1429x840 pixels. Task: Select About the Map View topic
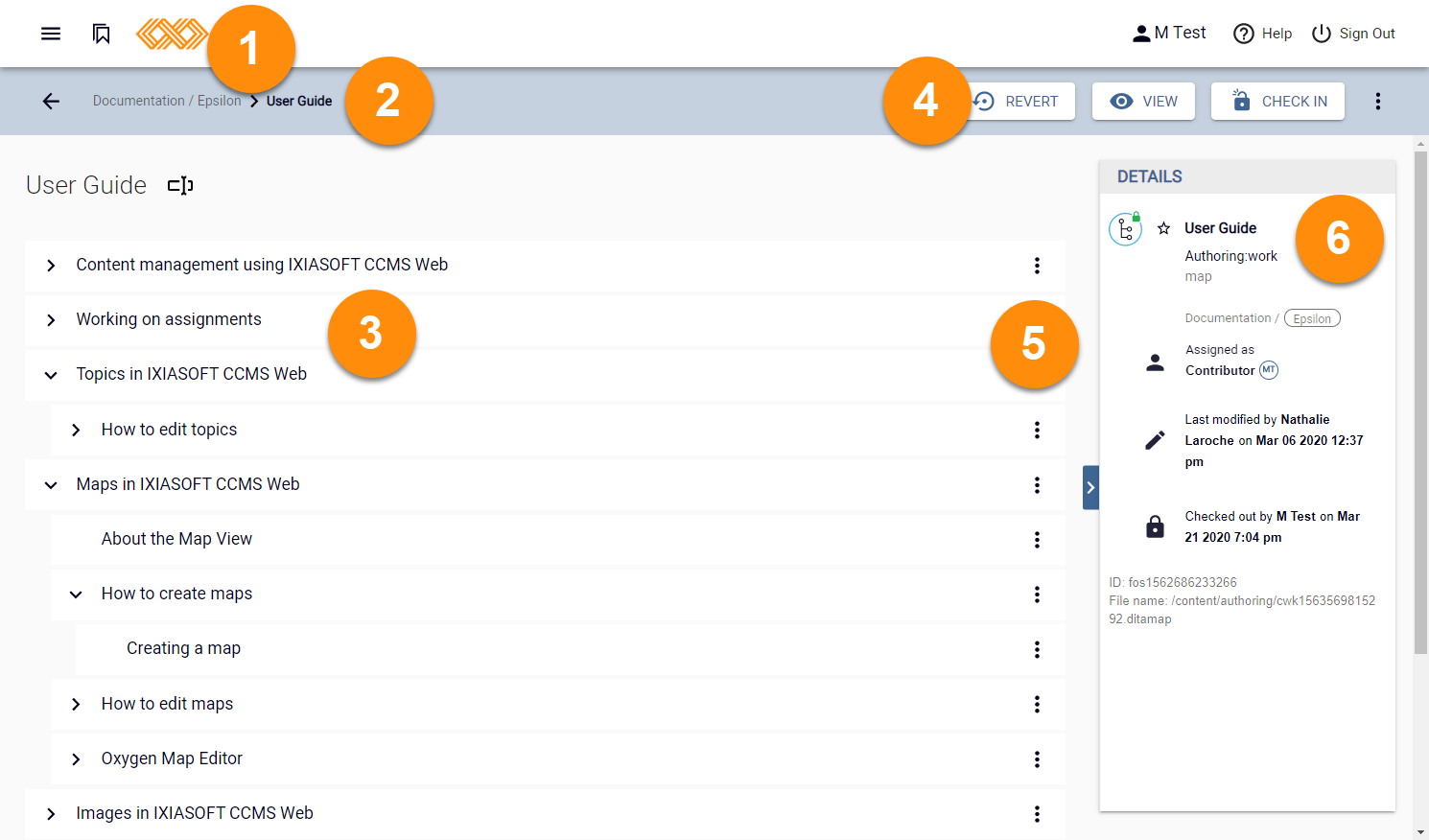pyautogui.click(x=176, y=539)
